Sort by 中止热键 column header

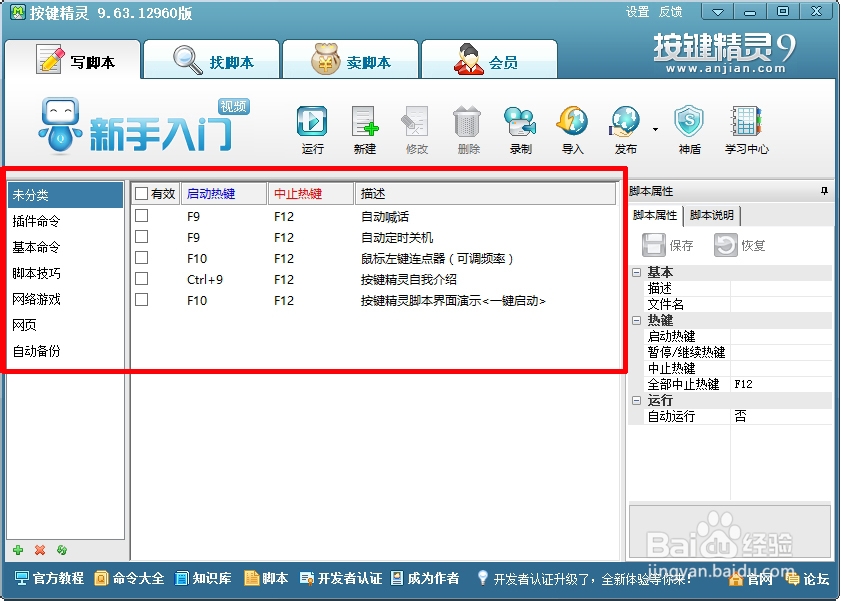click(311, 194)
